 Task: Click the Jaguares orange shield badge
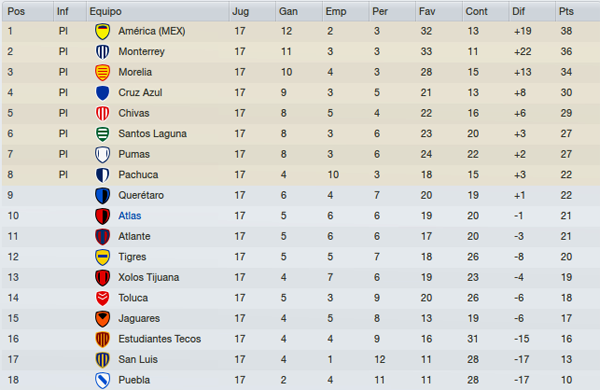pyautogui.click(x=102, y=318)
